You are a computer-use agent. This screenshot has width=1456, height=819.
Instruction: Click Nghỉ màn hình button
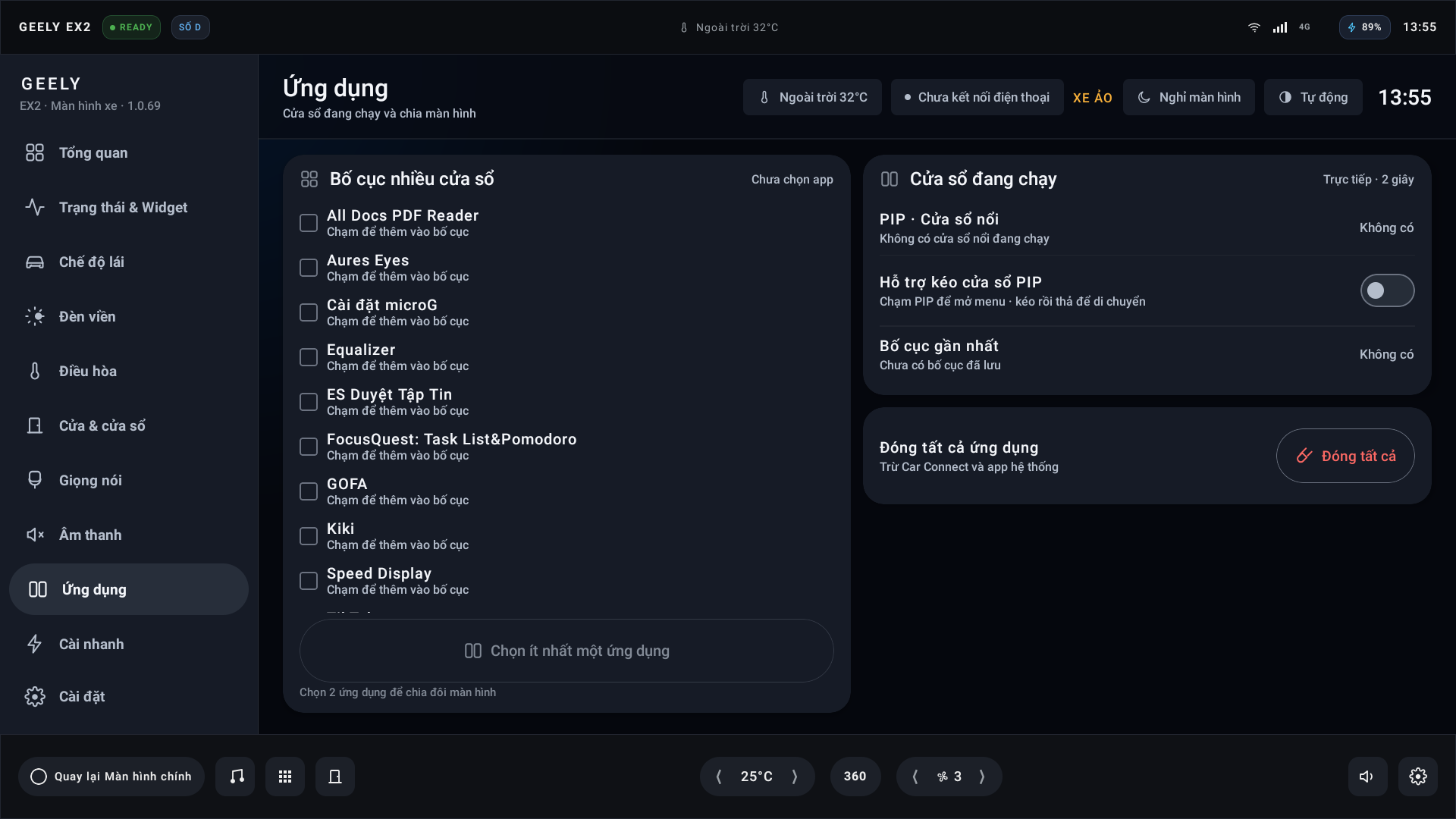[1188, 97]
